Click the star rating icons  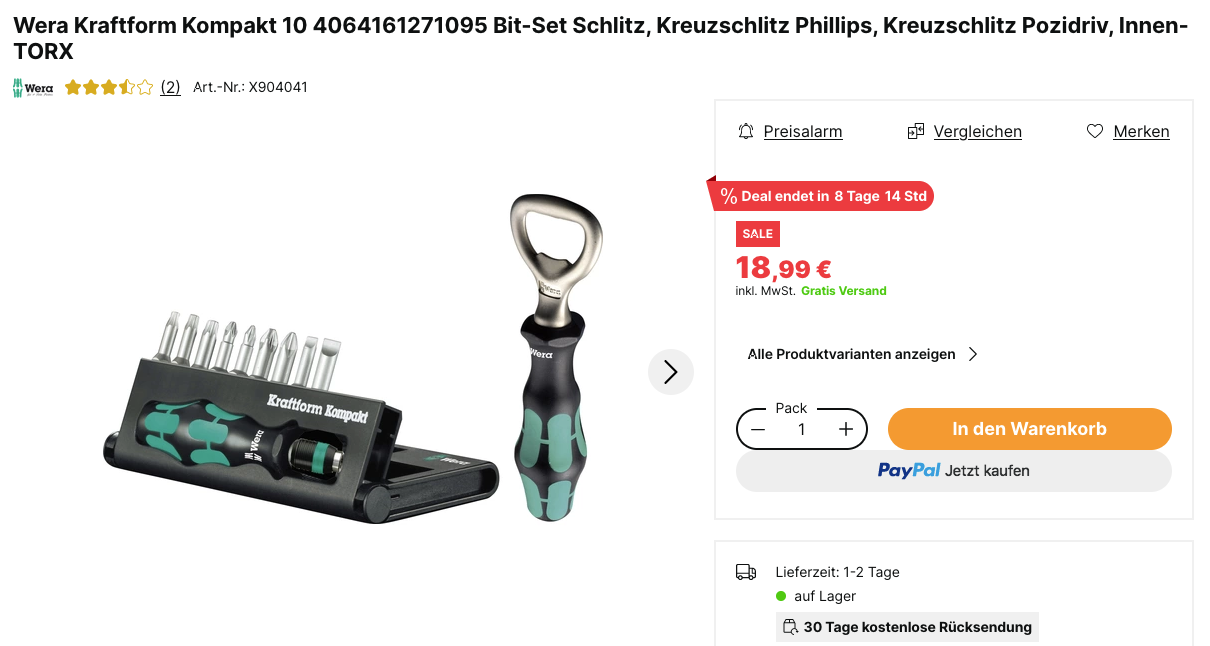tap(109, 87)
